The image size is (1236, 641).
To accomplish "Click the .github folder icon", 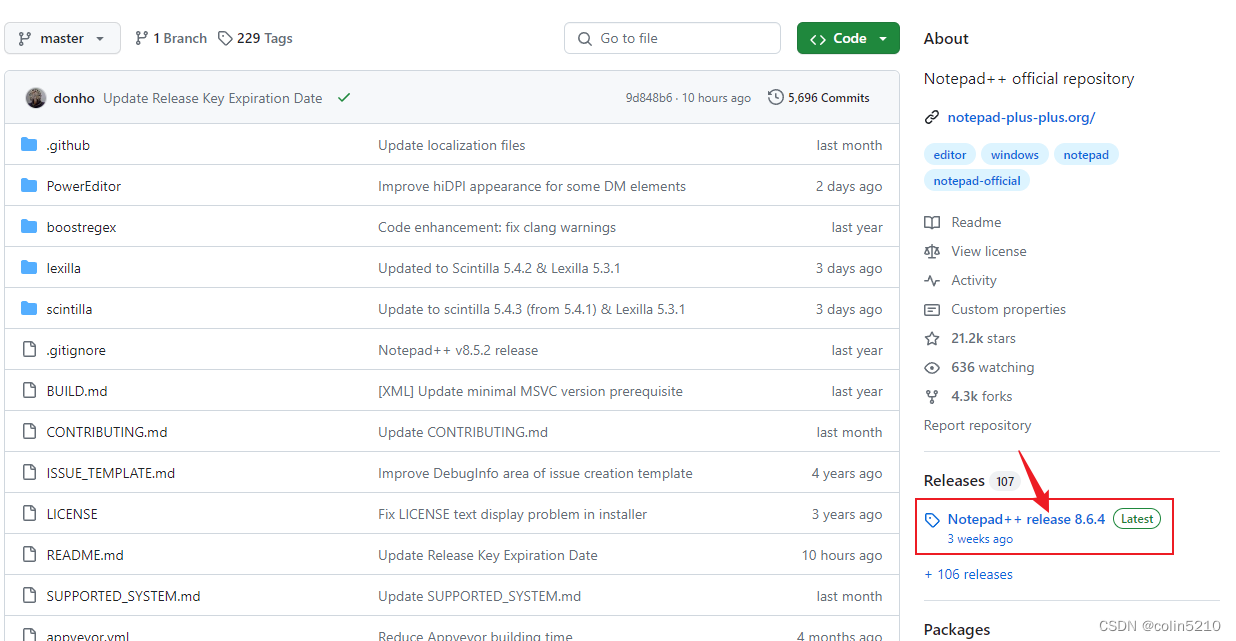I will pos(29,145).
